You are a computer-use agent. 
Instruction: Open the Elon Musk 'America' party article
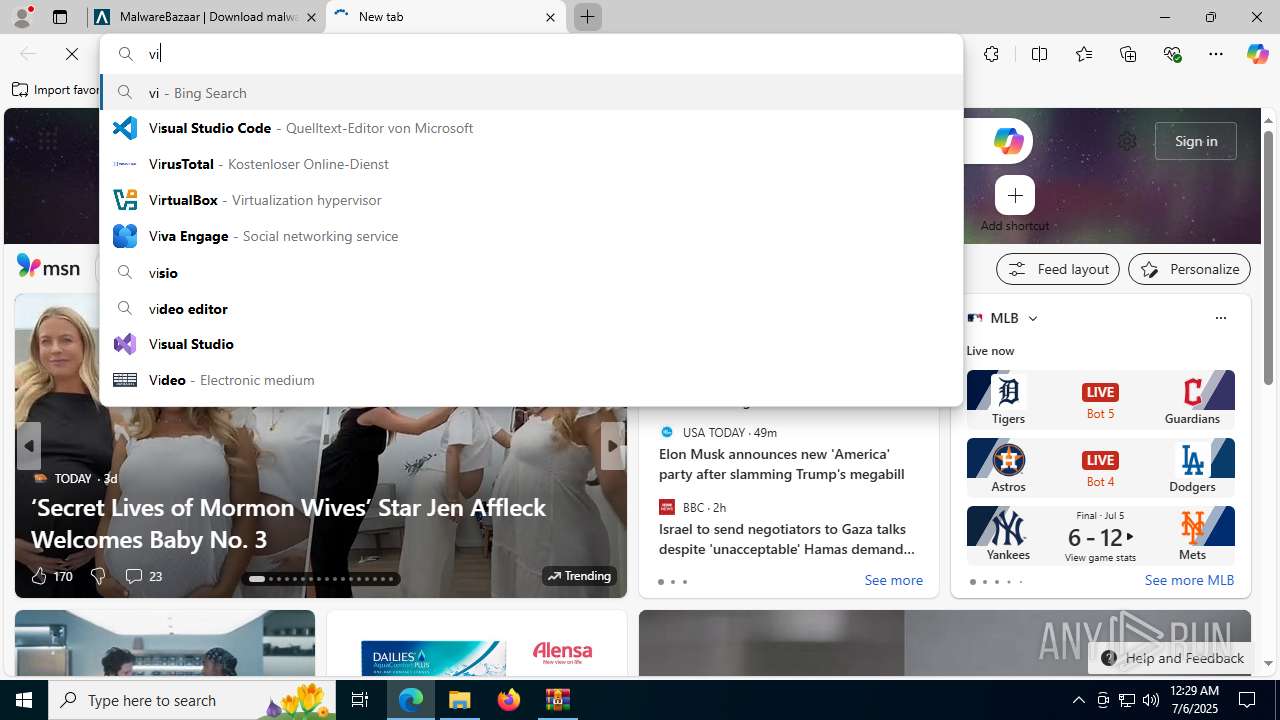(x=782, y=464)
